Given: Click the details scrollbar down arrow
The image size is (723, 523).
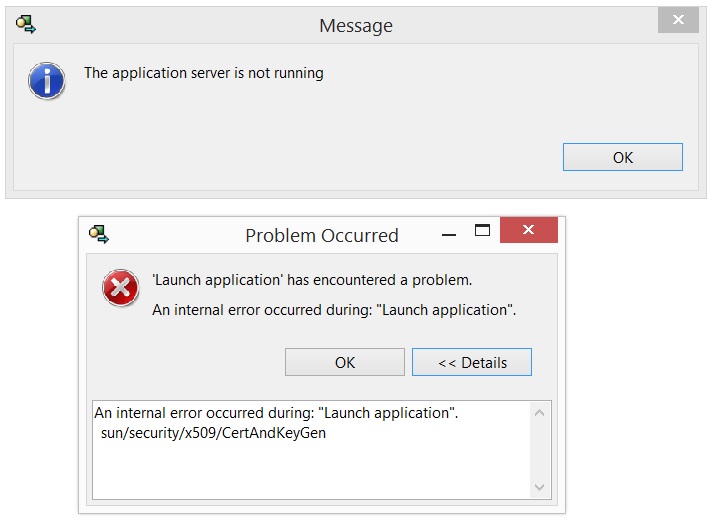Looking at the screenshot, I should click(x=540, y=487).
